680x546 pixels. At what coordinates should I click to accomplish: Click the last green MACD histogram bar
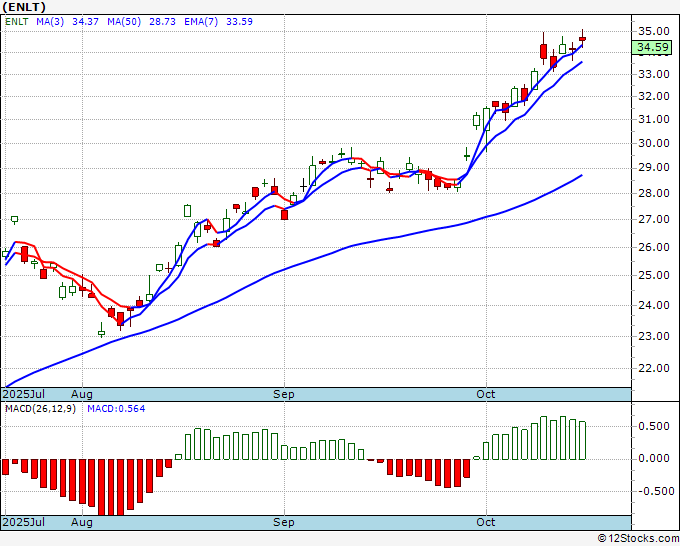(x=582, y=441)
